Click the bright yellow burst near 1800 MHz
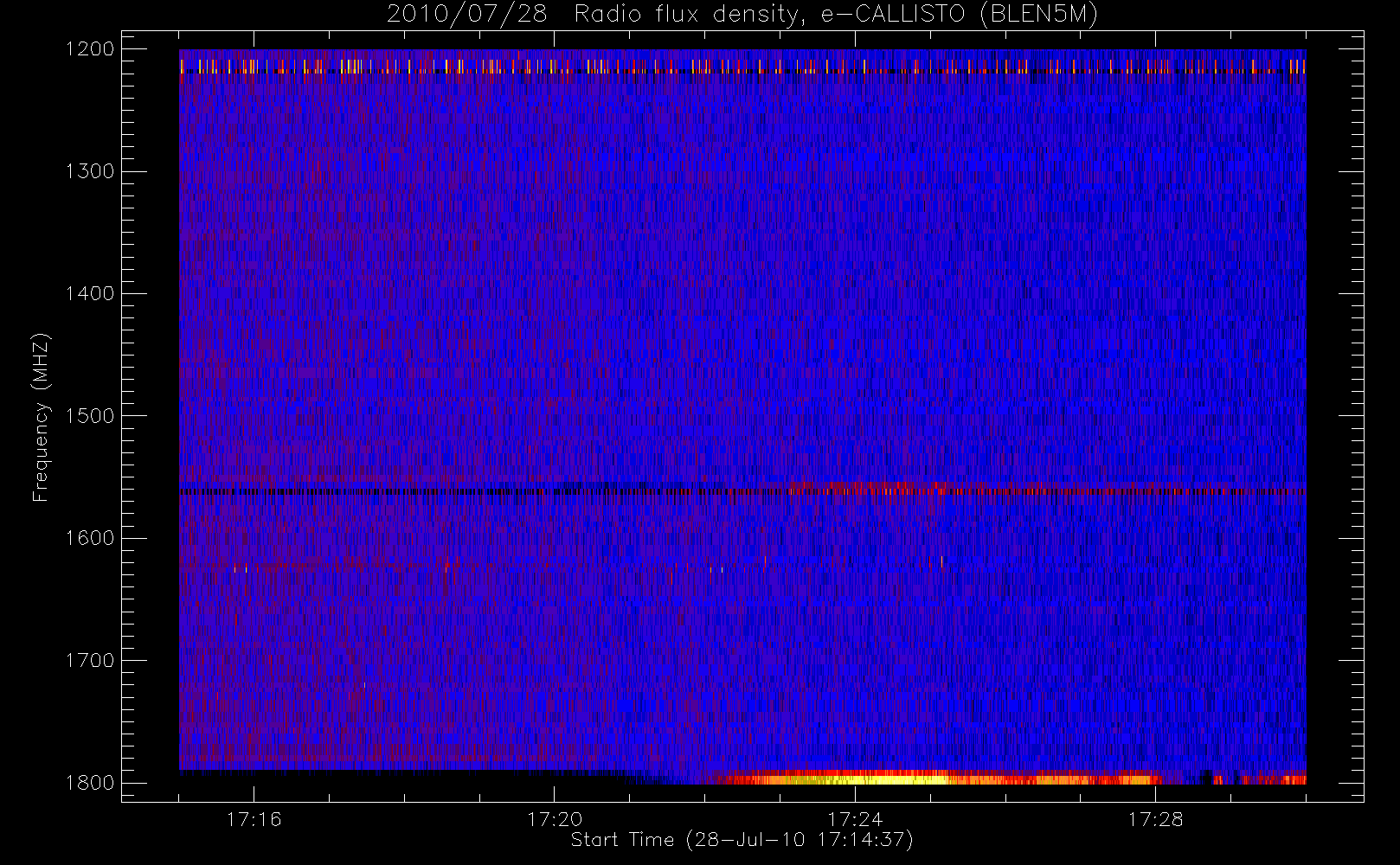1400x865 pixels. 865,778
